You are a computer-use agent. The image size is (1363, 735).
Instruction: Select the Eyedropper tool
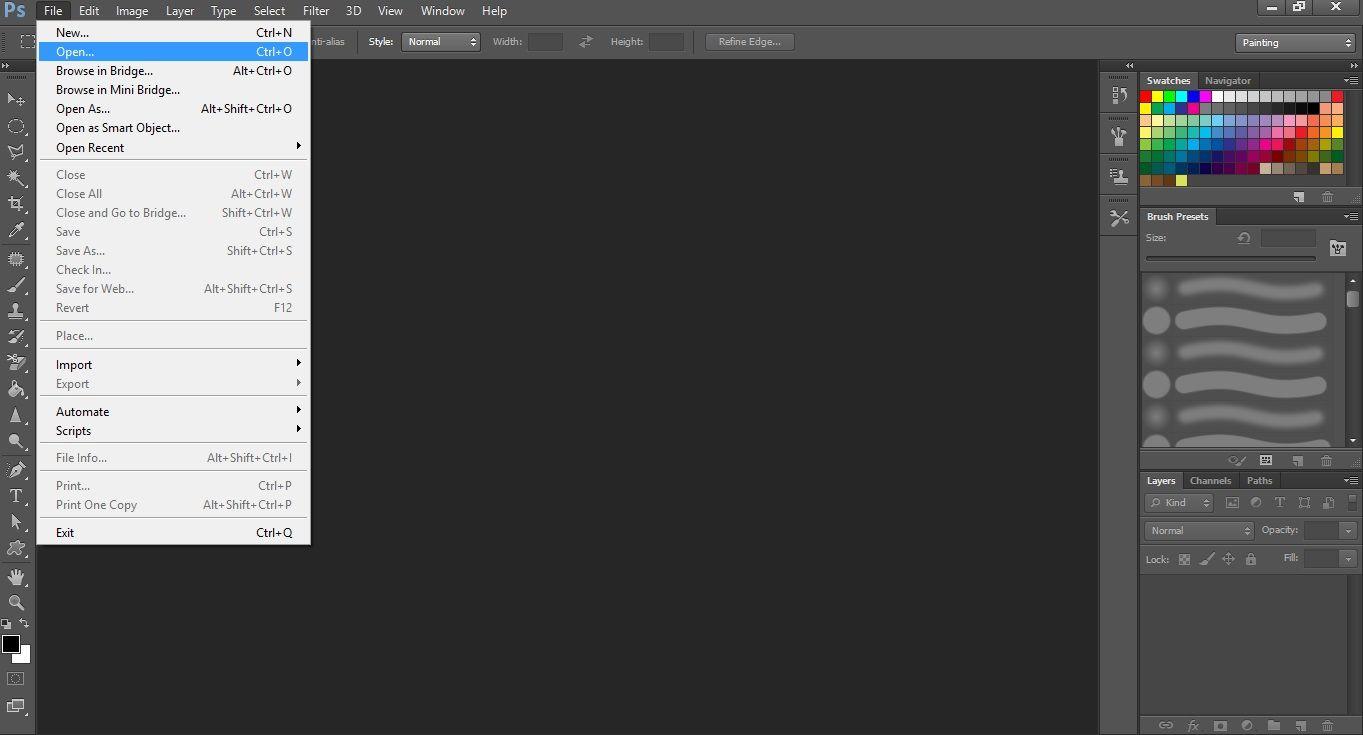point(16,231)
